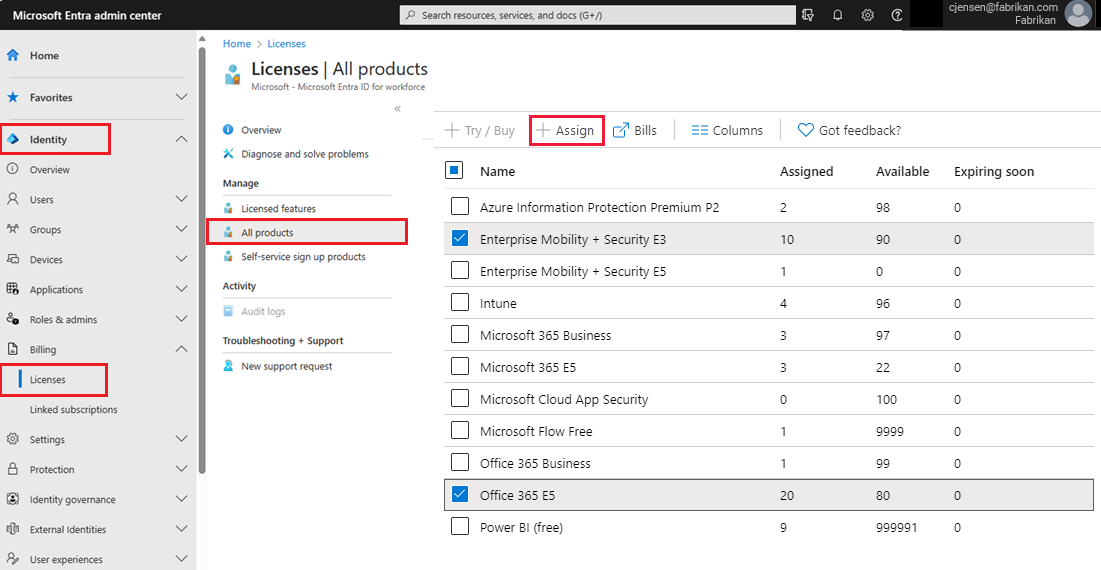The height and width of the screenshot is (570, 1101).
Task: Click the Home breadcrumb link
Action: tap(237, 44)
